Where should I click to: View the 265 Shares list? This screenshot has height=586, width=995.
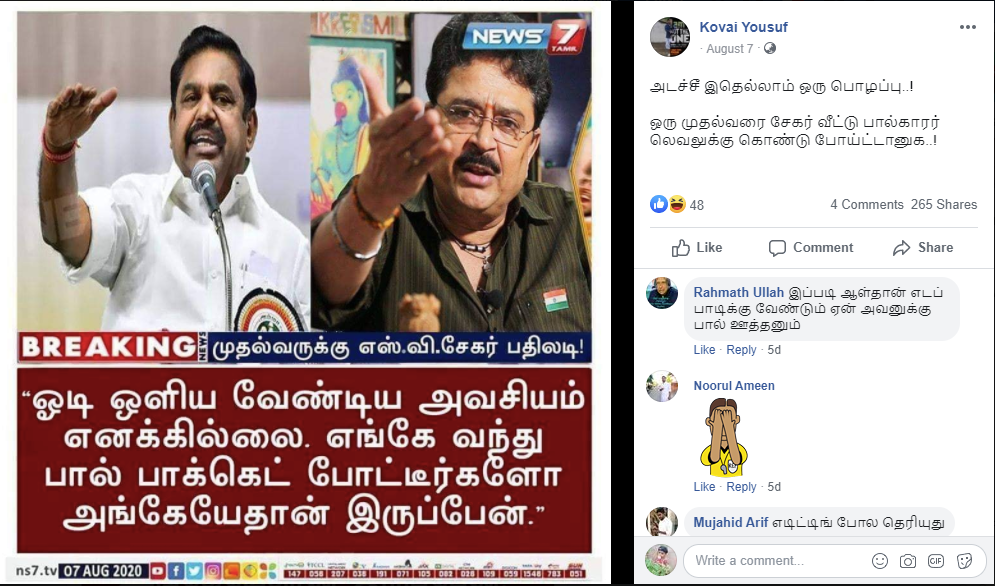pos(944,204)
